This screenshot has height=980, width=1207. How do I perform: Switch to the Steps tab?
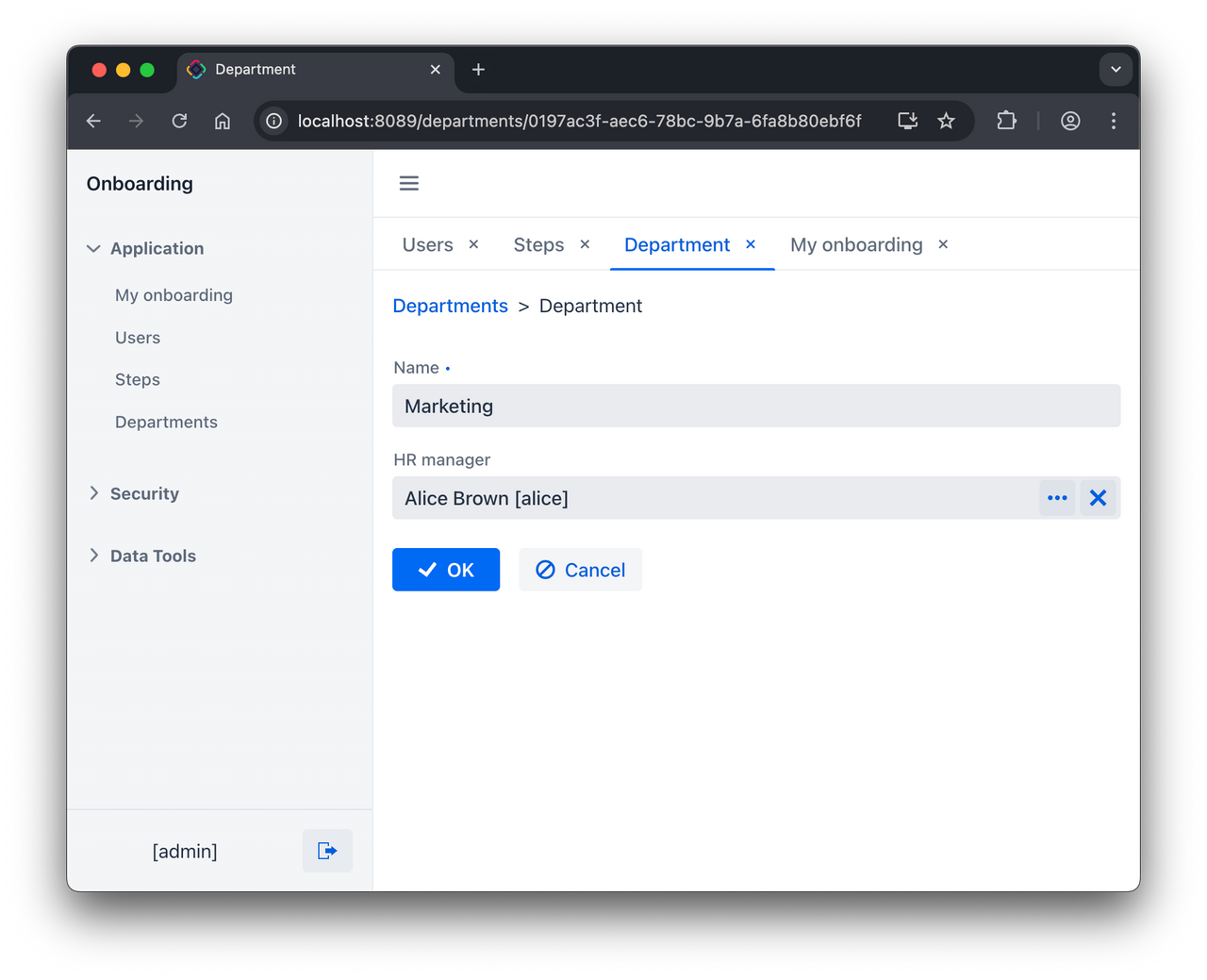[538, 244]
